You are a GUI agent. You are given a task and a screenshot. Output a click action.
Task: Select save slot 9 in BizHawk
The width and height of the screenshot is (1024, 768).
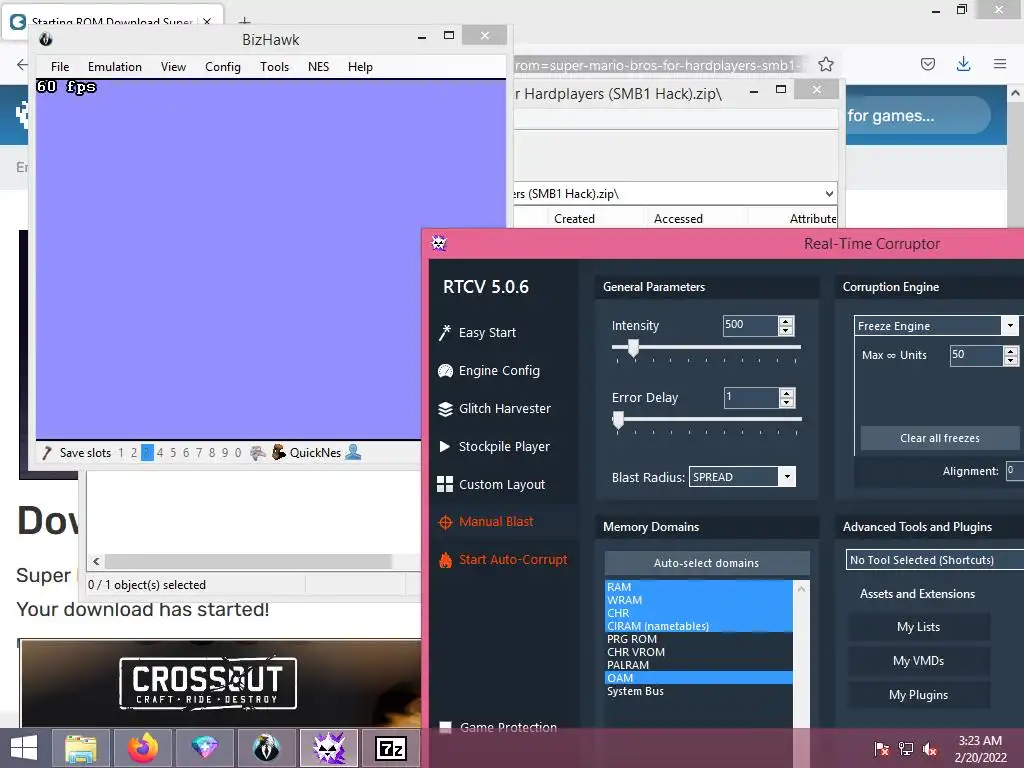[x=225, y=453]
